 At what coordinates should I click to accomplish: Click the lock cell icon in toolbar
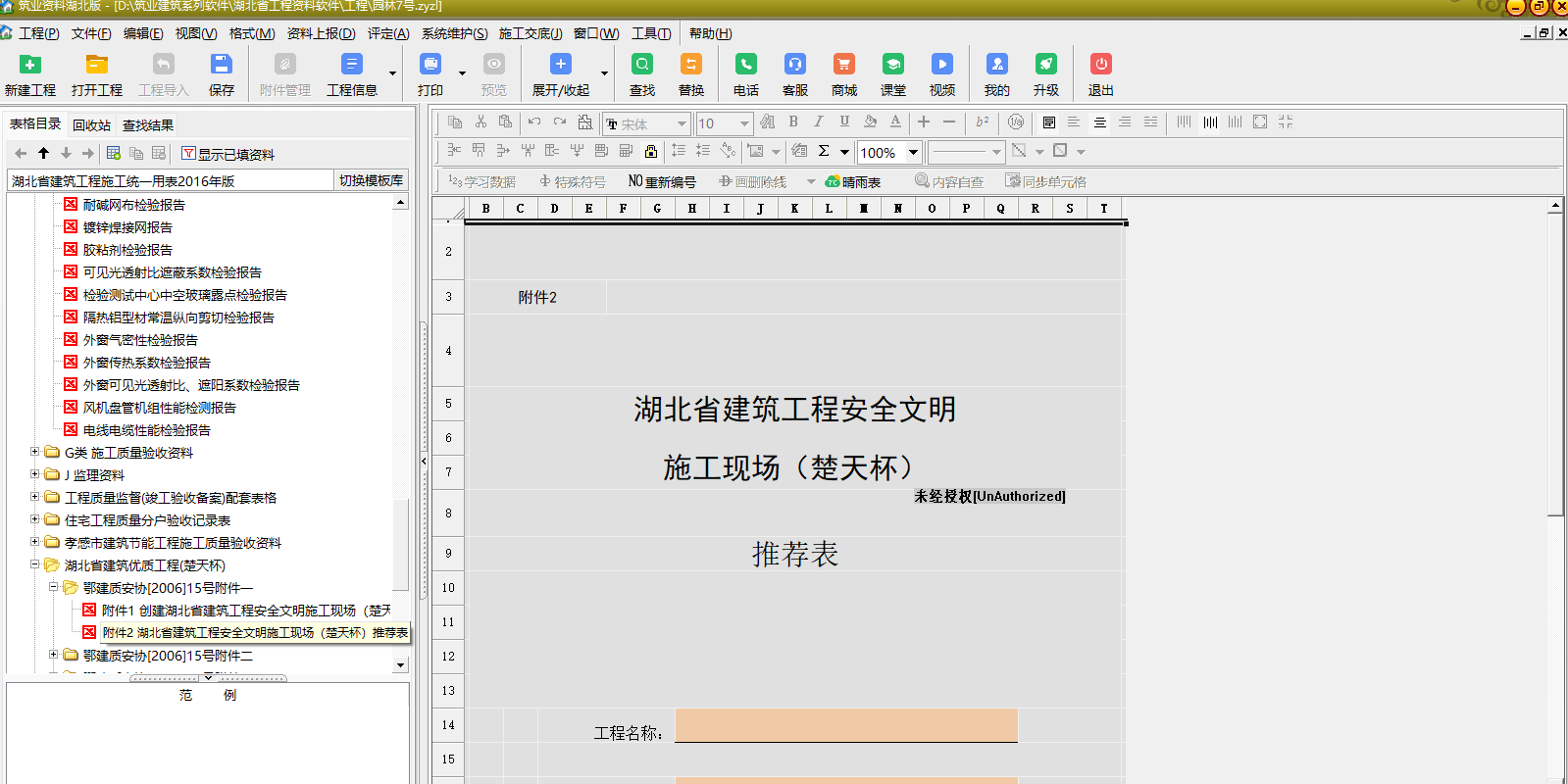(x=650, y=151)
